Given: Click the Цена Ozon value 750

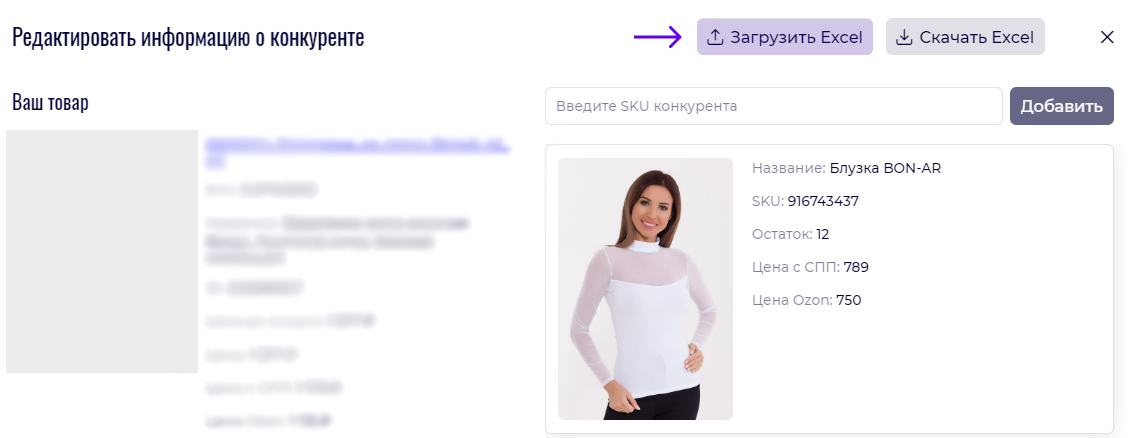Looking at the screenshot, I should point(848,300).
